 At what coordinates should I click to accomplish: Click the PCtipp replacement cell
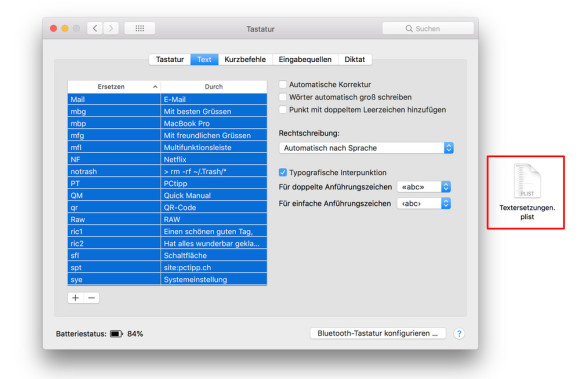(214, 183)
